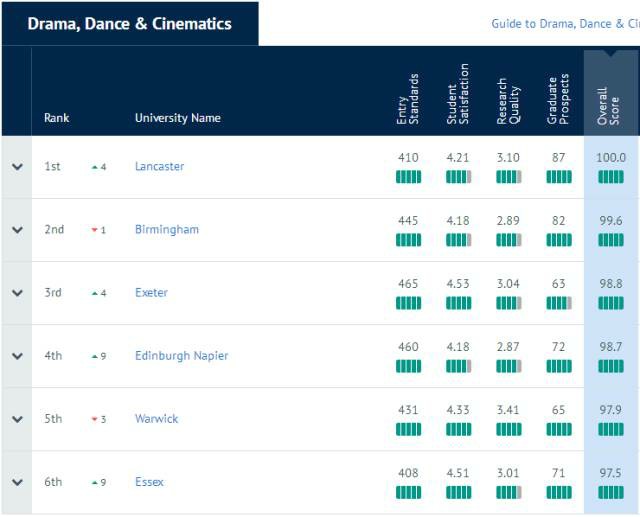640x517 pixels.
Task: Click Exeter's entry standards value 465
Action: [x=408, y=284]
